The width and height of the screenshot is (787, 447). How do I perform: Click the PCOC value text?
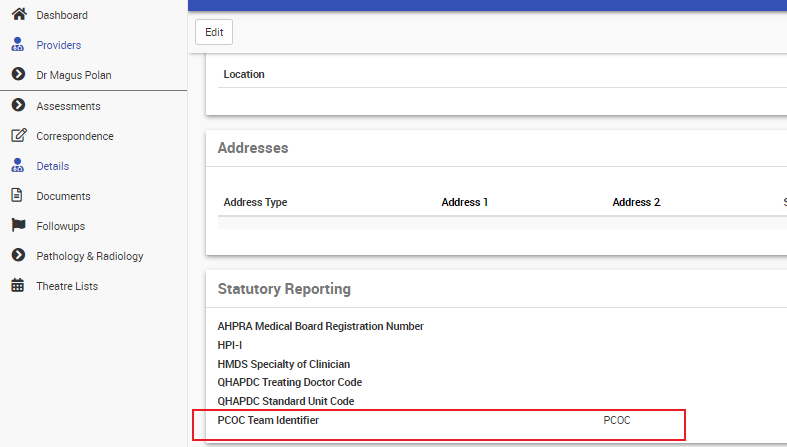[x=617, y=420]
